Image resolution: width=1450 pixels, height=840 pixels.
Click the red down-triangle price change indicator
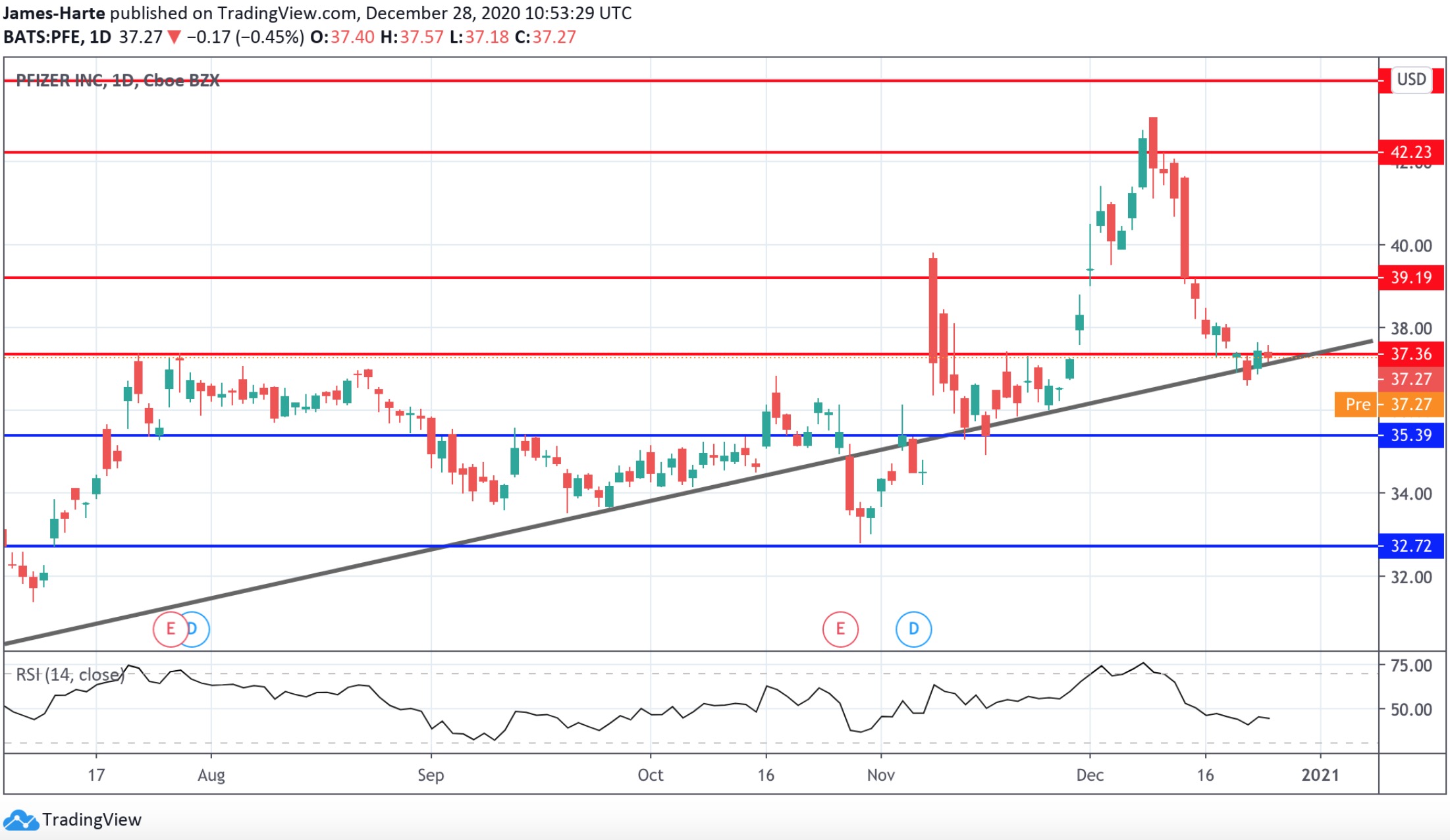coord(174,37)
